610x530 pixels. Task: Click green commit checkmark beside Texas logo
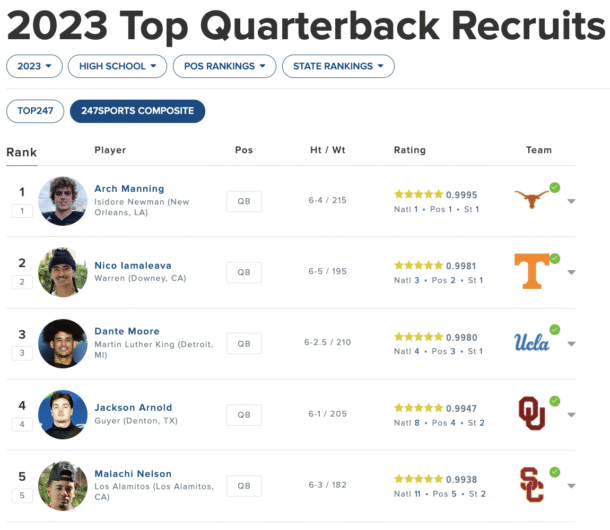[555, 188]
